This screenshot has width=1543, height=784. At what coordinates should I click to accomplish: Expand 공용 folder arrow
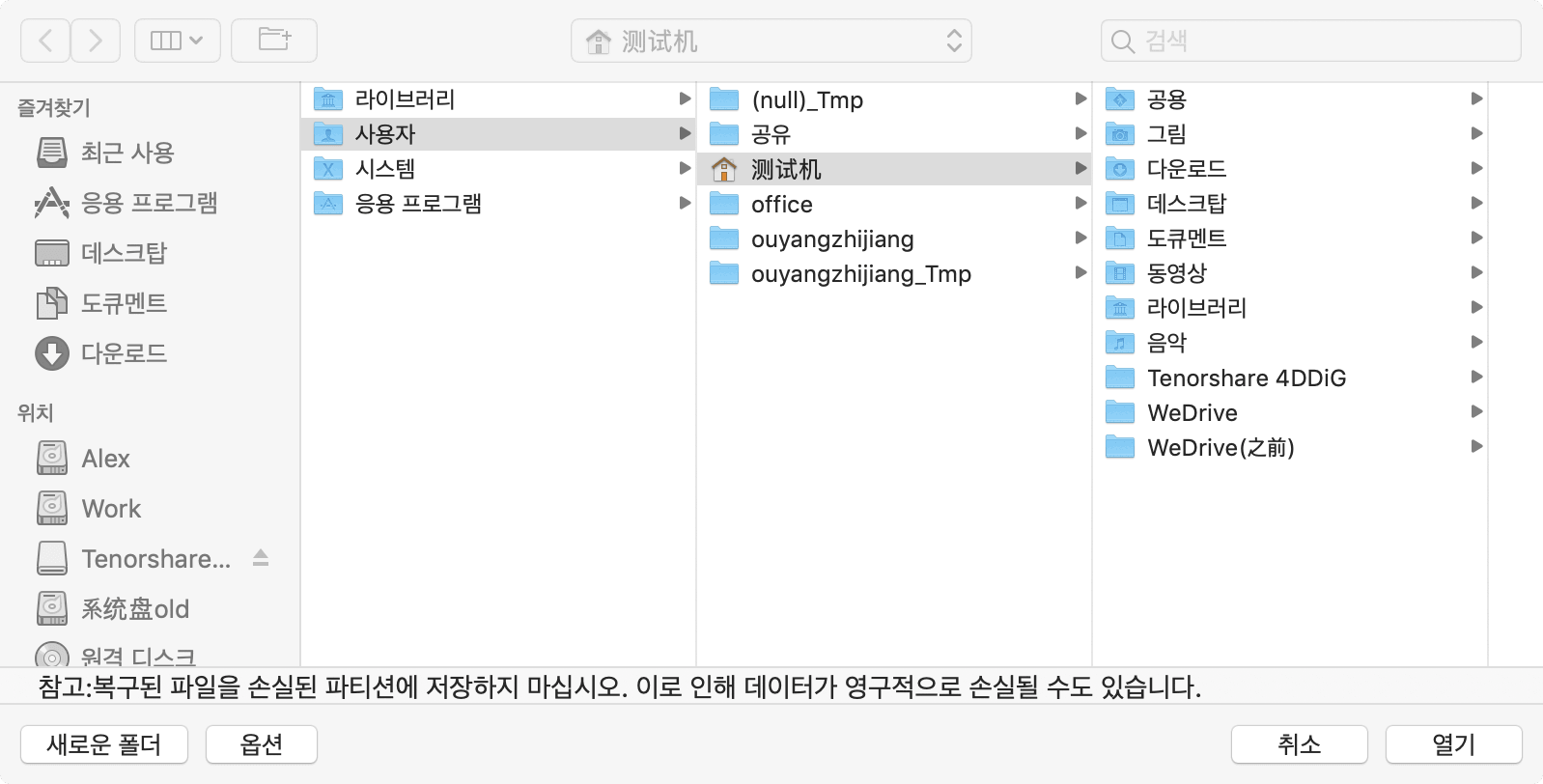pos(1476,98)
